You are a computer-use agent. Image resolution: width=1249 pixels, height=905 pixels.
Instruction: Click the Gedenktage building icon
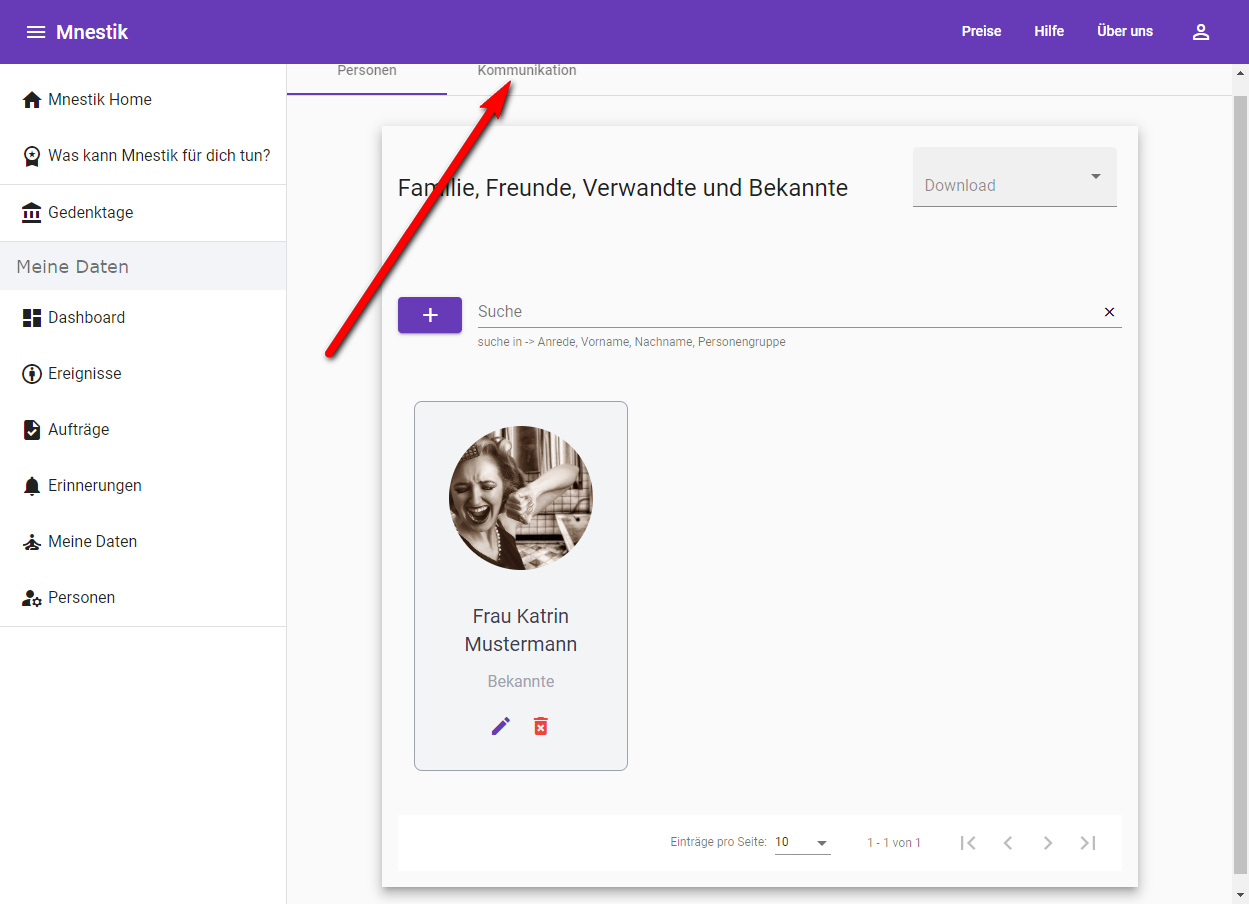[31, 213]
